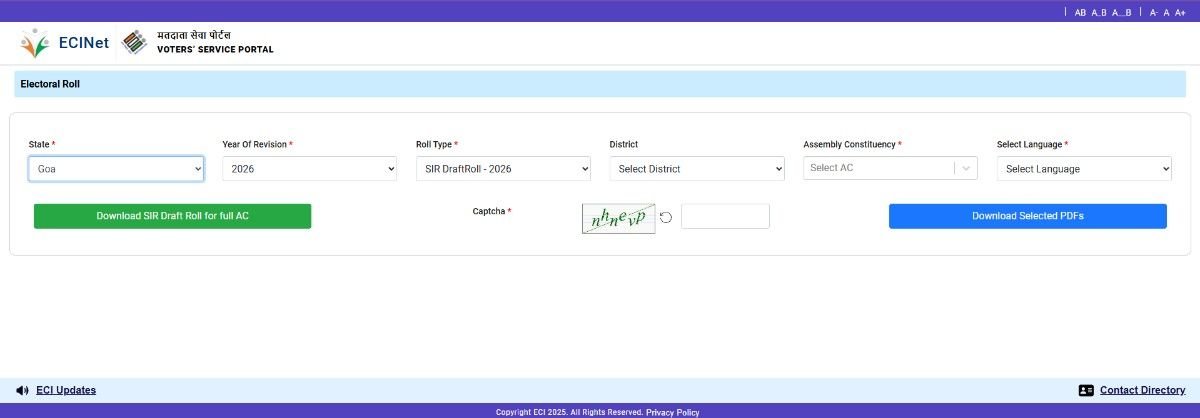
Task: Decrease font size with A- icon
Action: (1153, 13)
